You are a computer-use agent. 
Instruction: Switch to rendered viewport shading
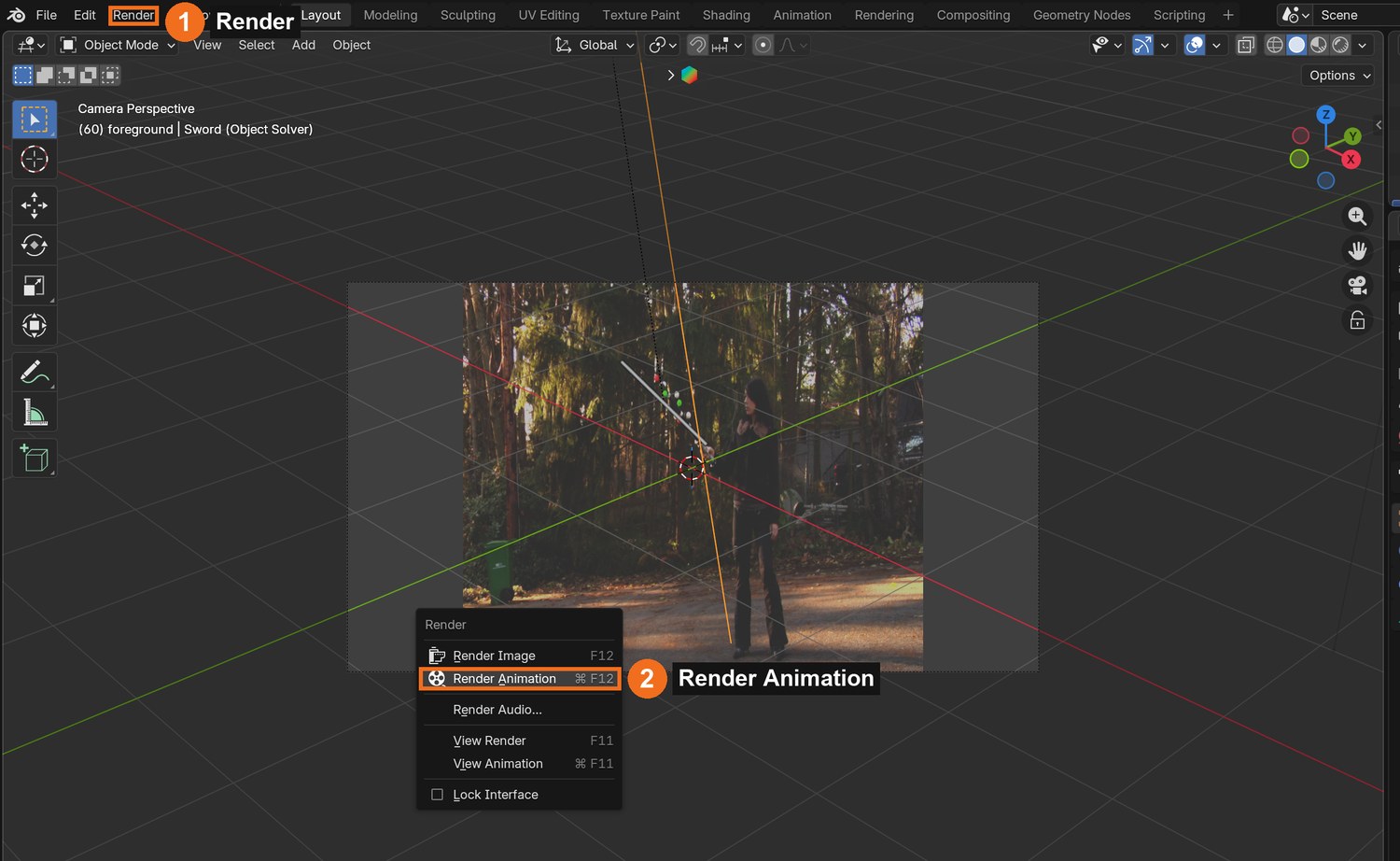1340,45
